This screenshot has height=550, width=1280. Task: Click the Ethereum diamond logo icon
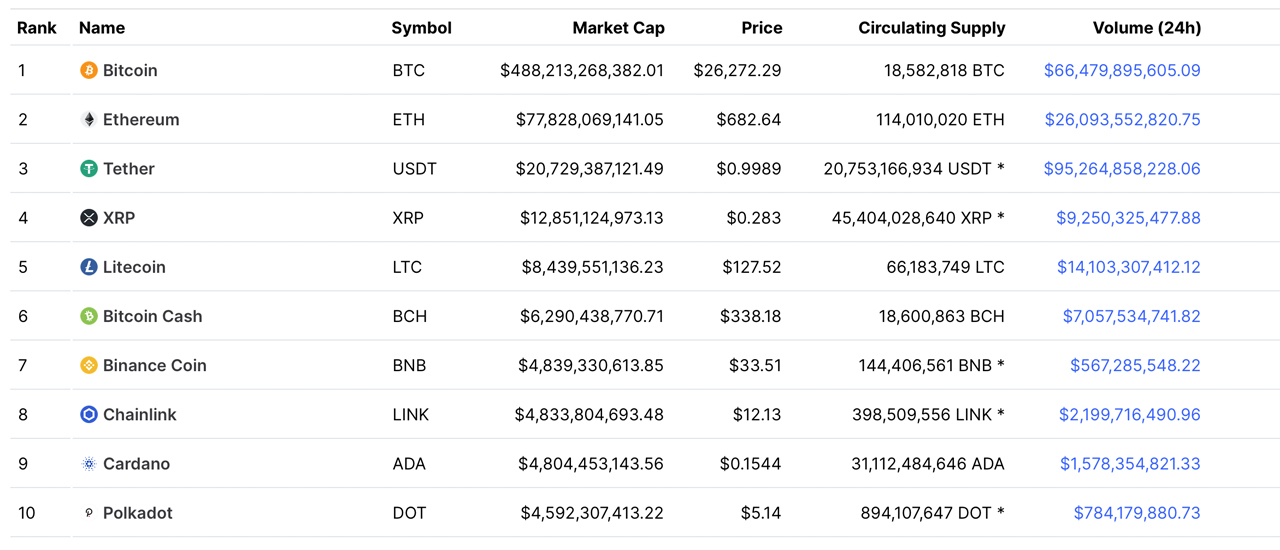tap(89, 120)
